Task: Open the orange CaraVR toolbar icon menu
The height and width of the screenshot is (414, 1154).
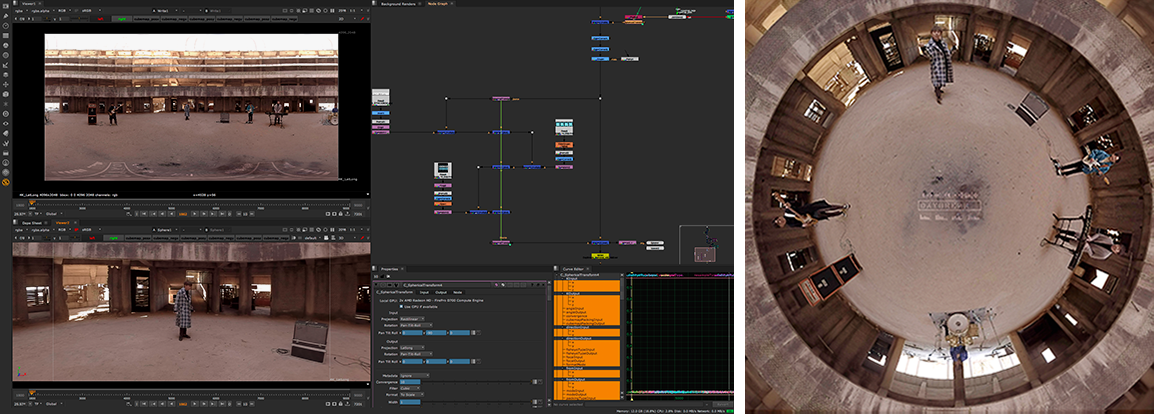Action: (x=6, y=182)
